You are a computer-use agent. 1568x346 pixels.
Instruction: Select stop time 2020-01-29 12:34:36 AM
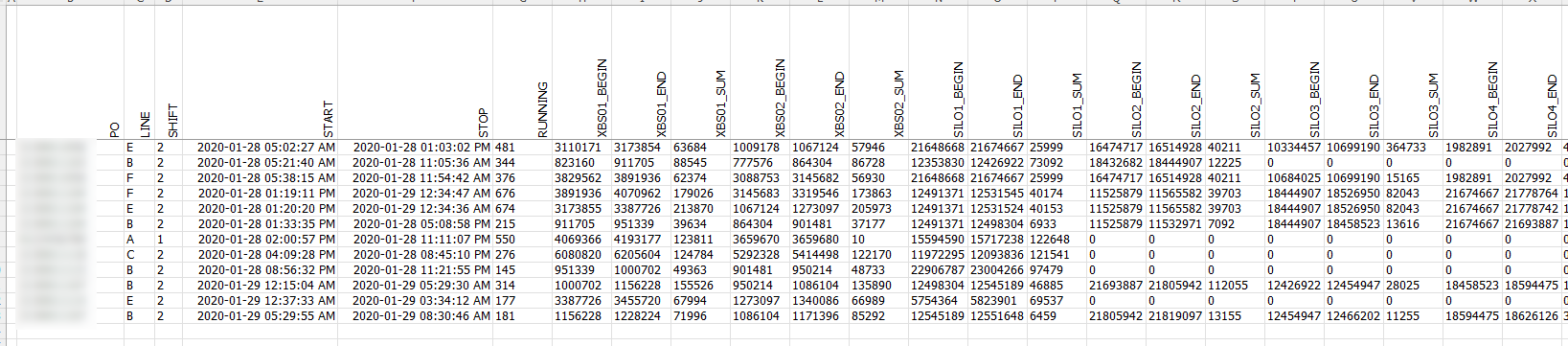pyautogui.click(x=416, y=209)
